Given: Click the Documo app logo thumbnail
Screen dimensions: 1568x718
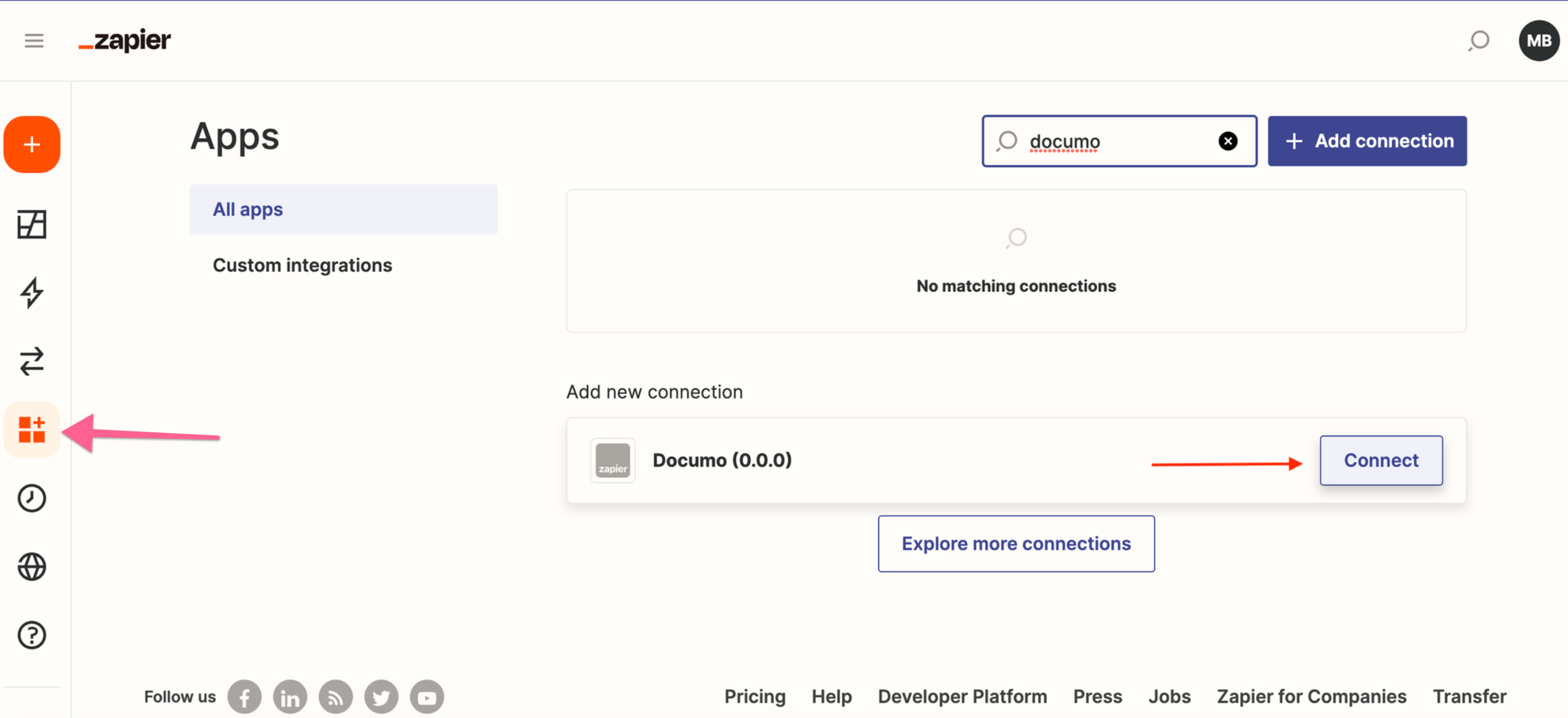Looking at the screenshot, I should [612, 461].
